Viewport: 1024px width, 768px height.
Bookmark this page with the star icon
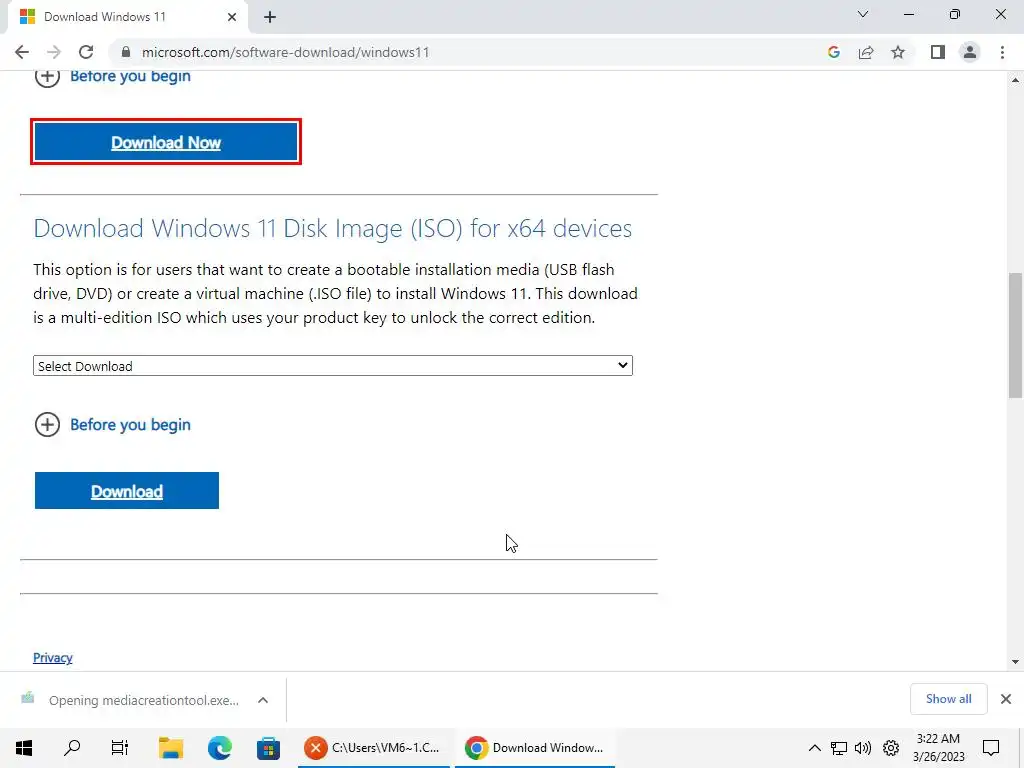click(898, 52)
